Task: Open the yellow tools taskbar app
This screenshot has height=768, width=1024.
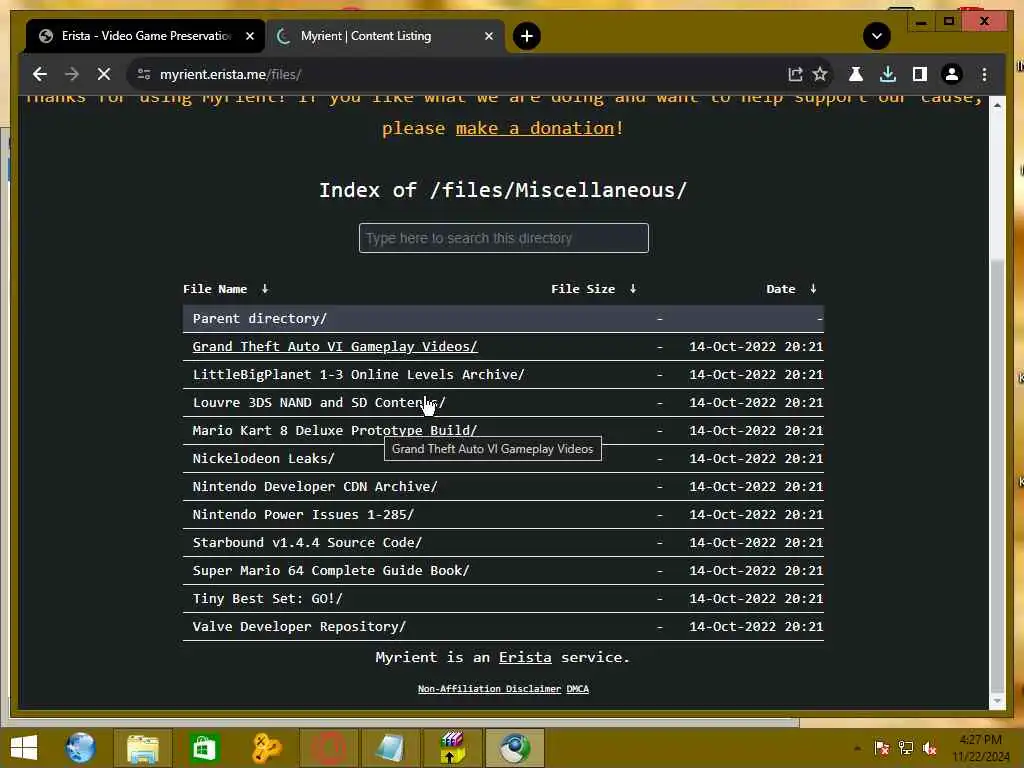Action: point(266,748)
